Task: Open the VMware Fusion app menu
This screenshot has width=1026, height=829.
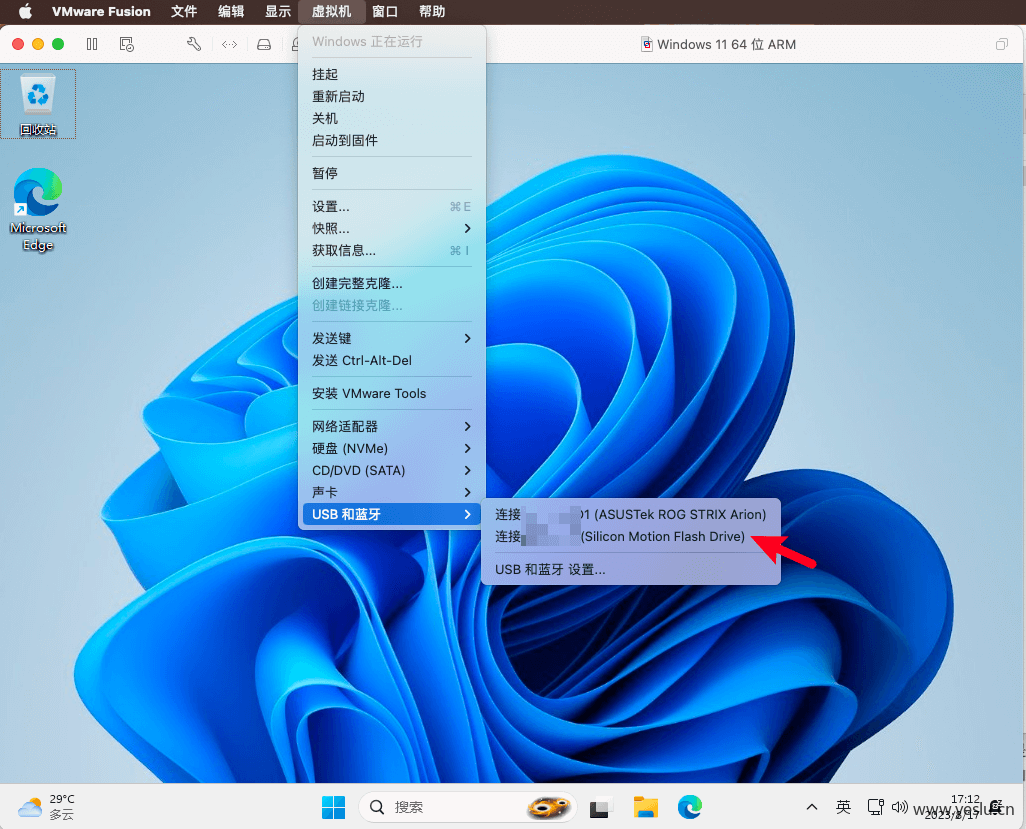Action: click(101, 11)
